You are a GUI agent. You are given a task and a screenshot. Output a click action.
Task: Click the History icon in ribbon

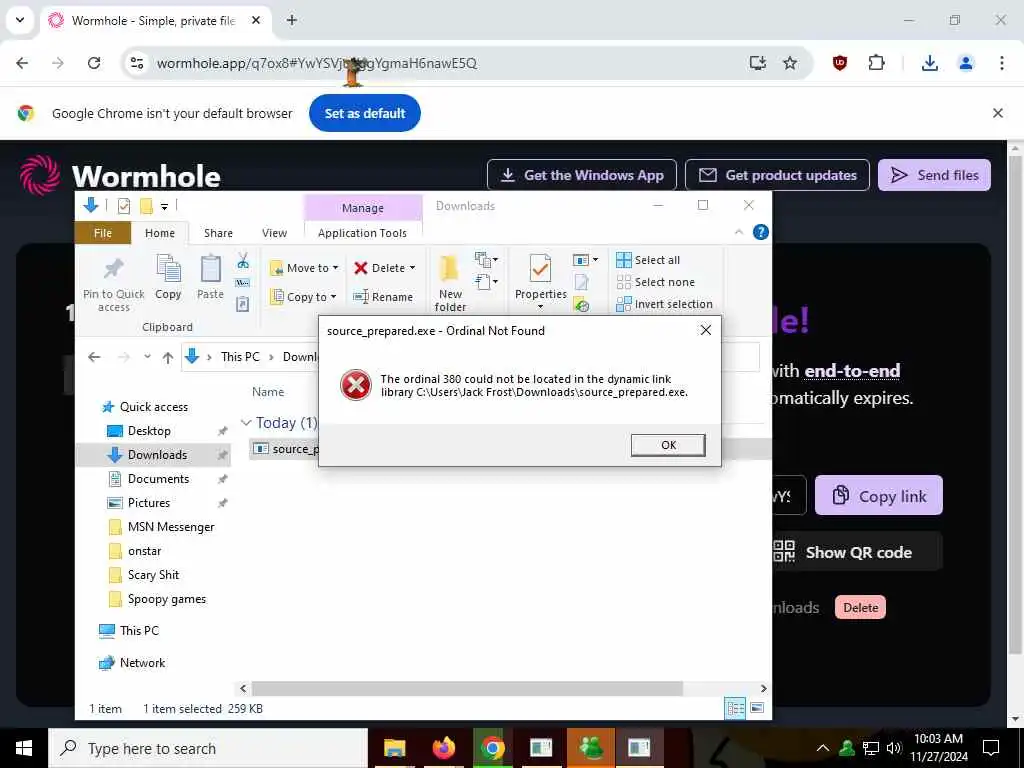pos(581,304)
